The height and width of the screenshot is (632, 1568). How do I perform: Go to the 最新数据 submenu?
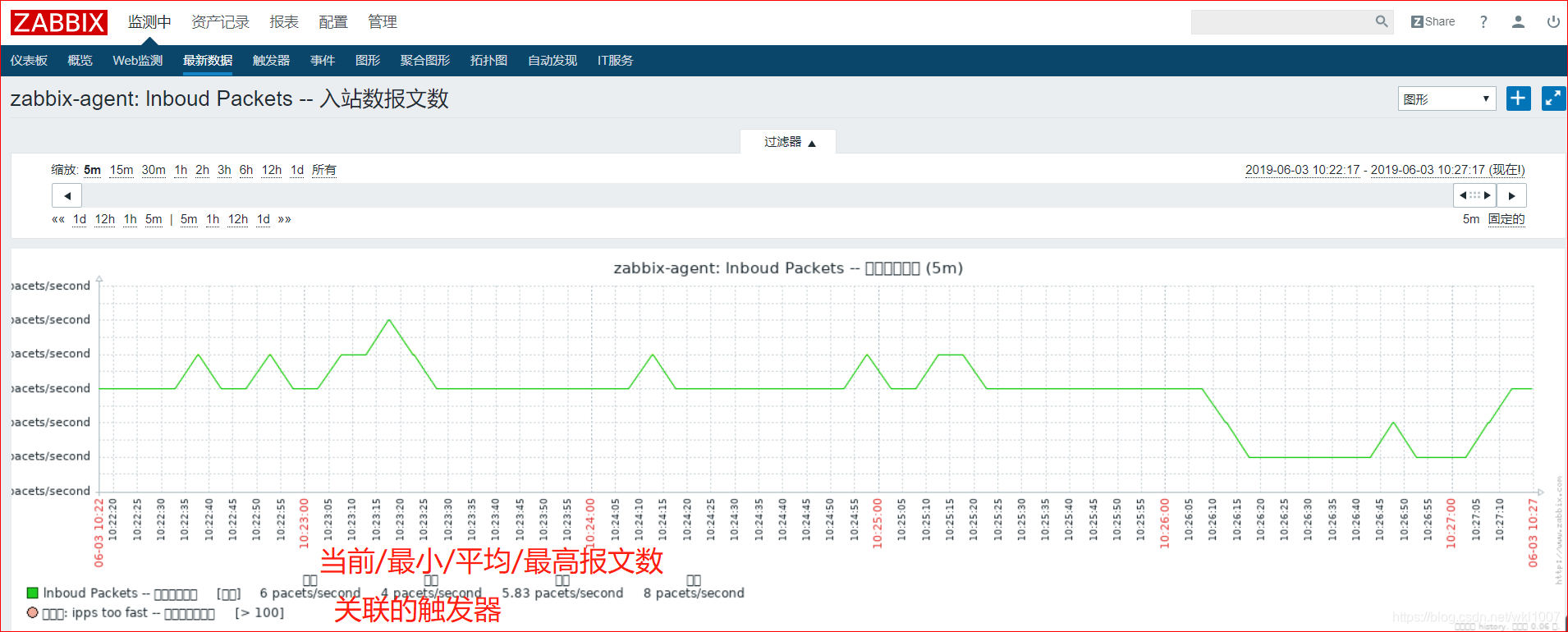208,61
